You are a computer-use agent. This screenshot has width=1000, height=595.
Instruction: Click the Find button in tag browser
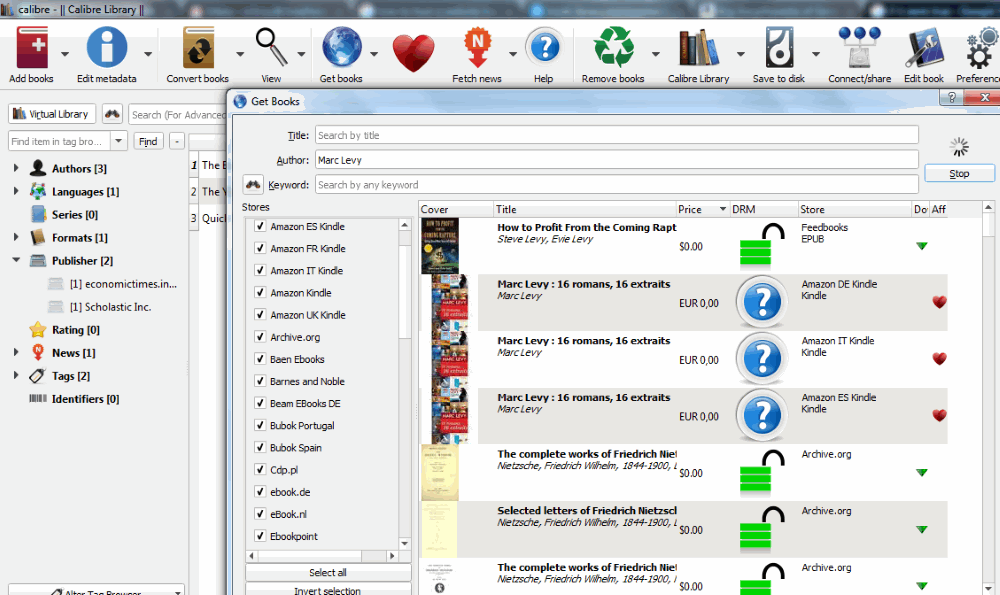[x=148, y=141]
